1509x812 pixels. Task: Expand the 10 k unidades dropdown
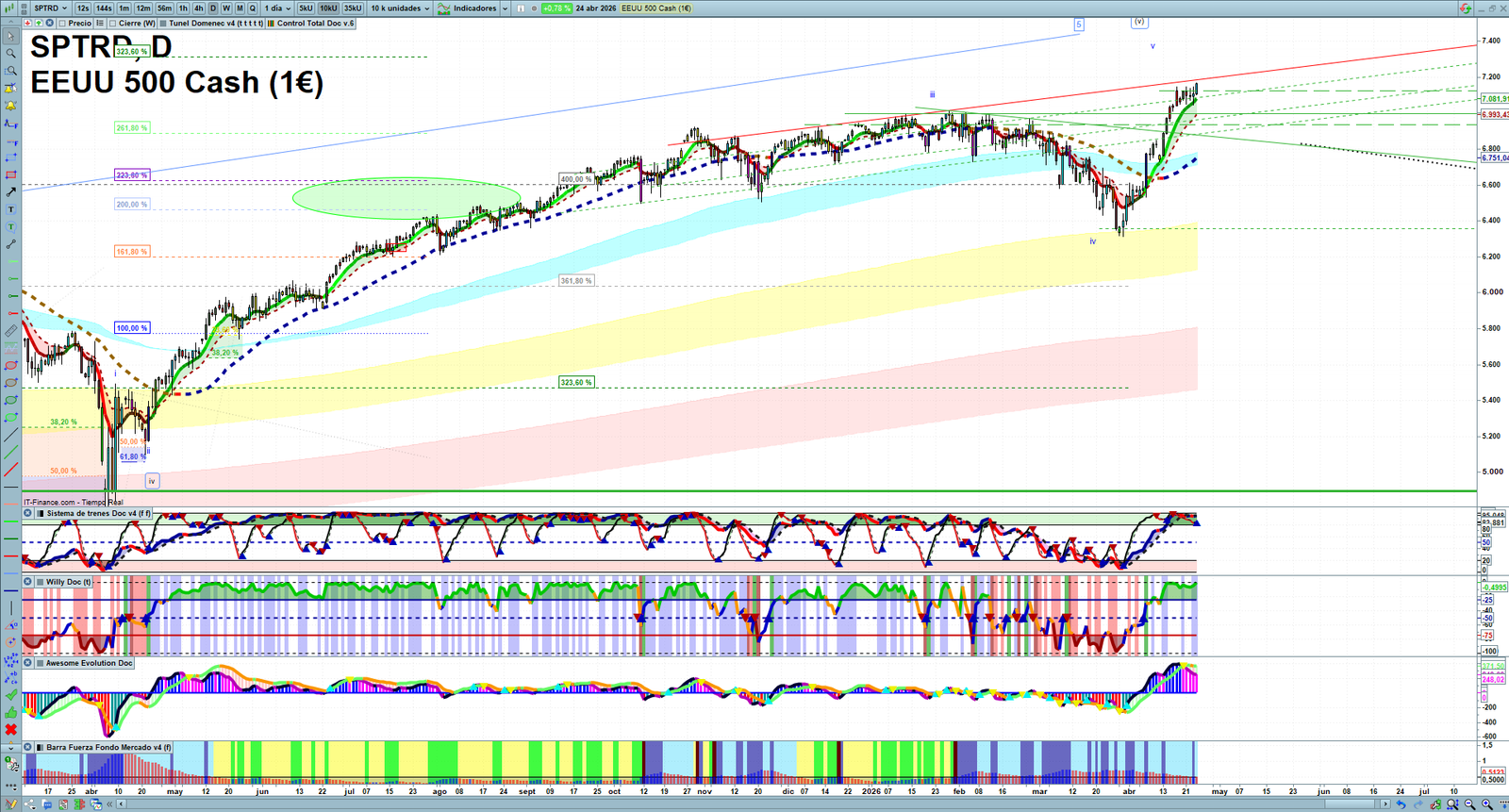tap(400, 8)
